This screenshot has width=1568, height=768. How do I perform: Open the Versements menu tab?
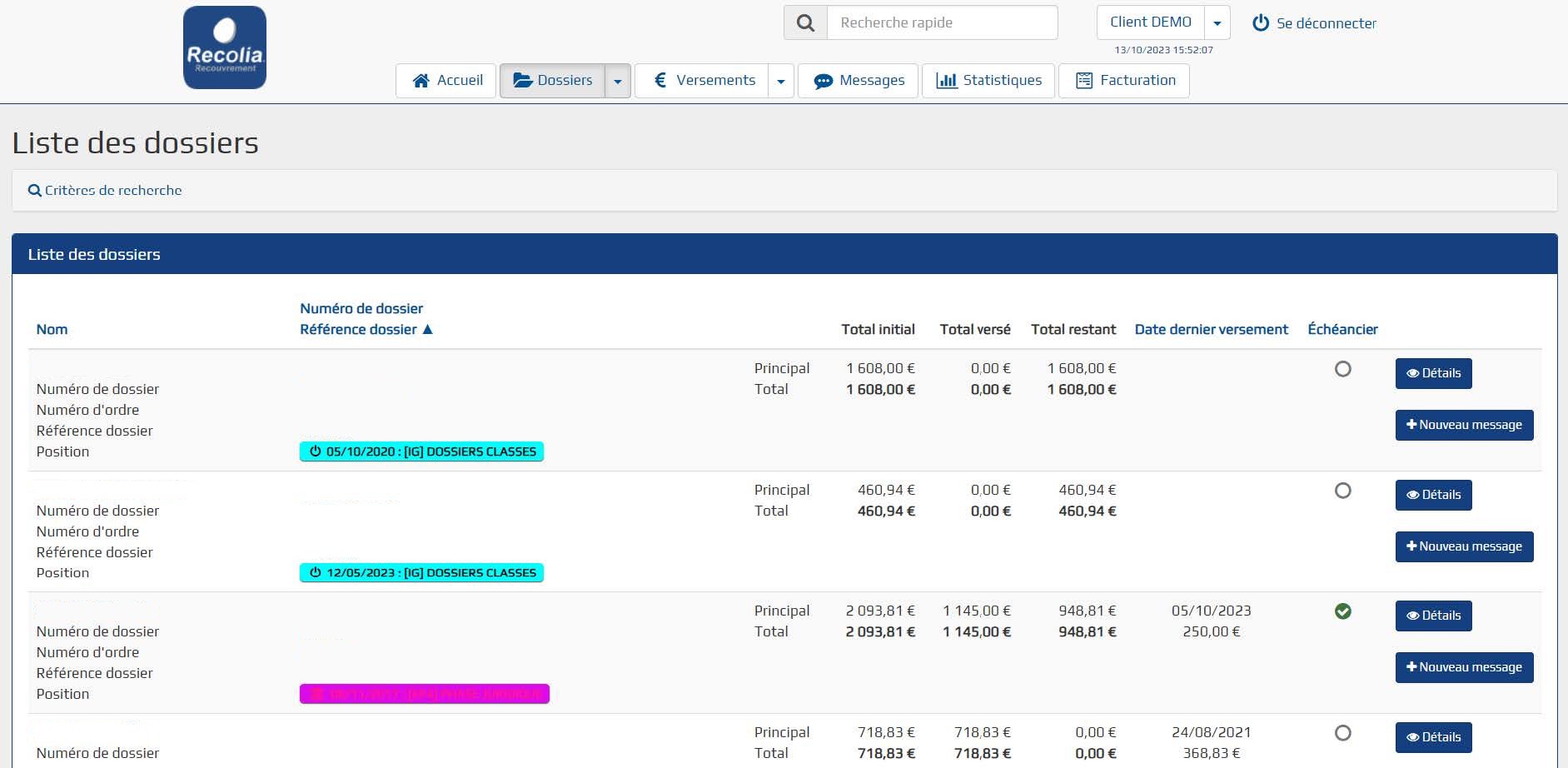pos(702,81)
